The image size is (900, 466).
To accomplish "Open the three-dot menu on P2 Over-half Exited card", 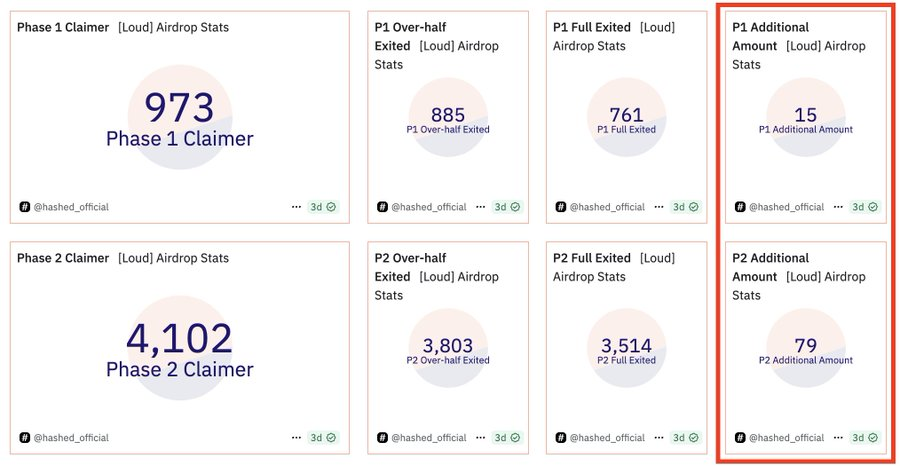I will (480, 438).
